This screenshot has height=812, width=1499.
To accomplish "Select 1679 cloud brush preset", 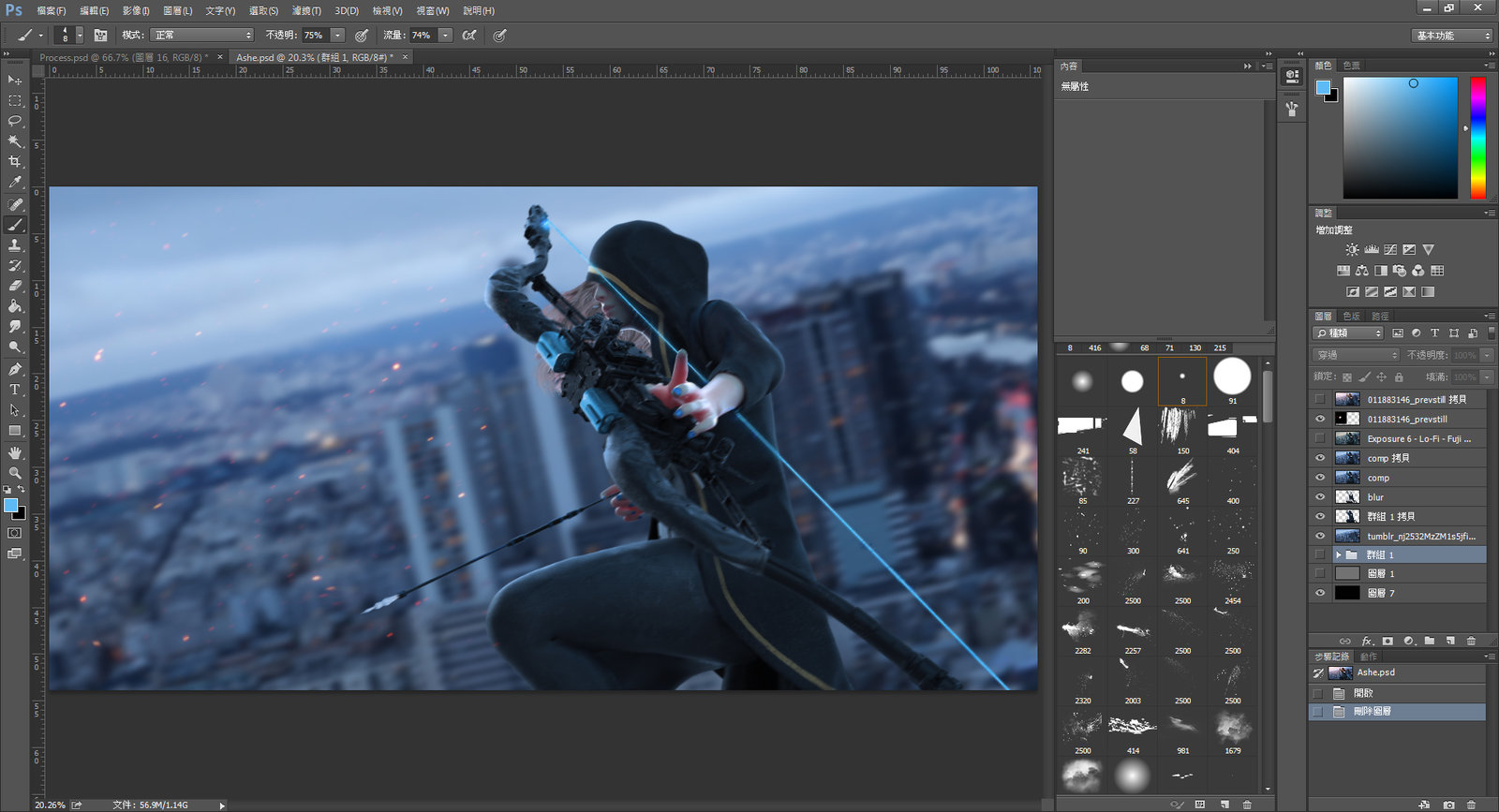I will pyautogui.click(x=1232, y=731).
